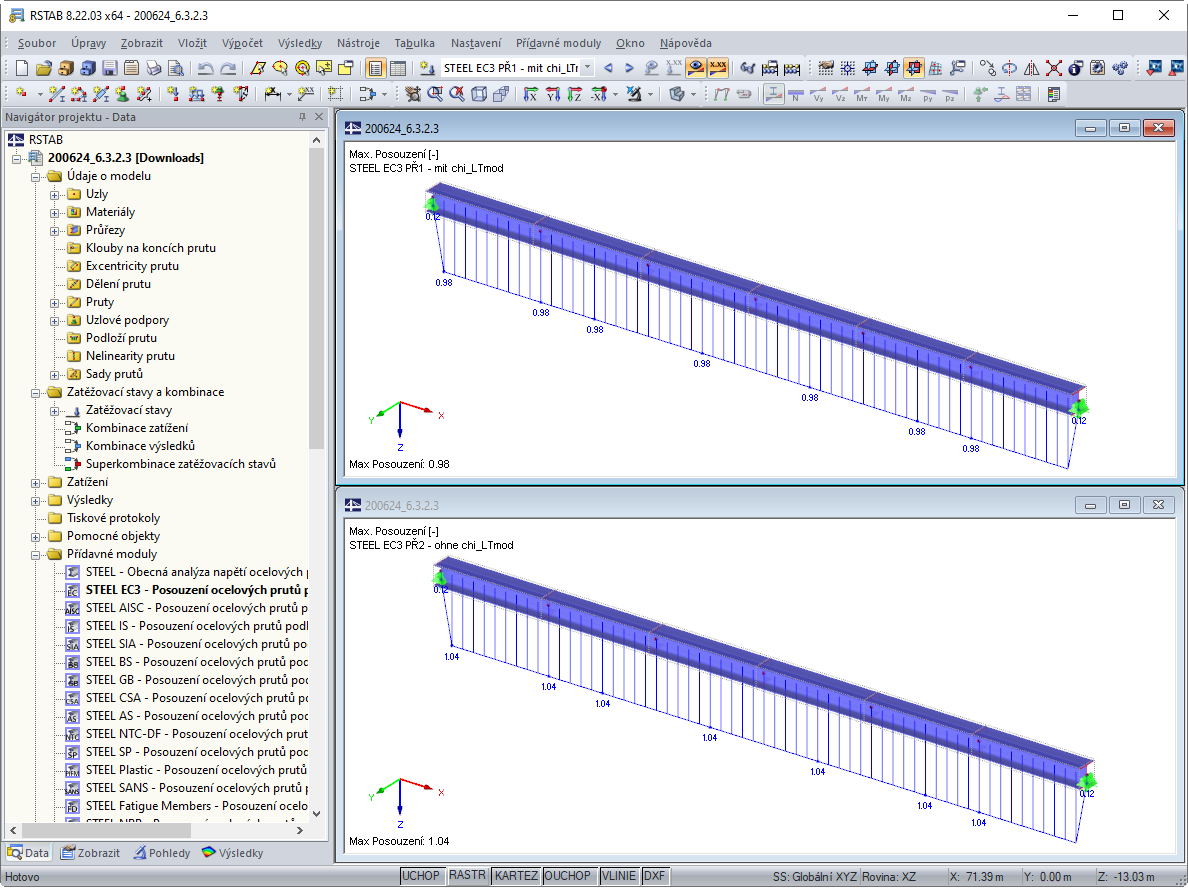This screenshot has width=1188, height=891.
Task: Open print preview from the toolbar
Action: 176,68
